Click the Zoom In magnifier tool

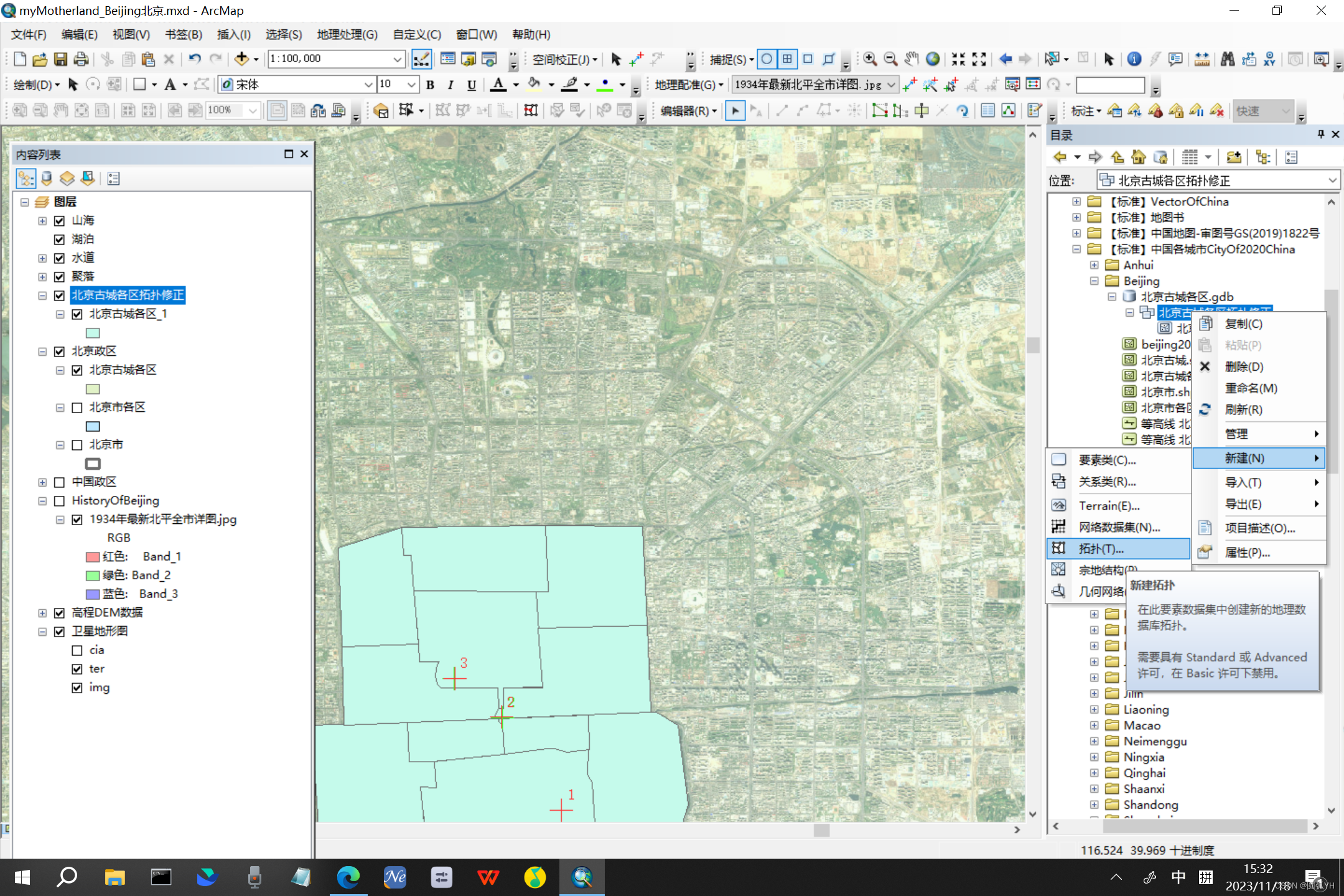[870, 59]
